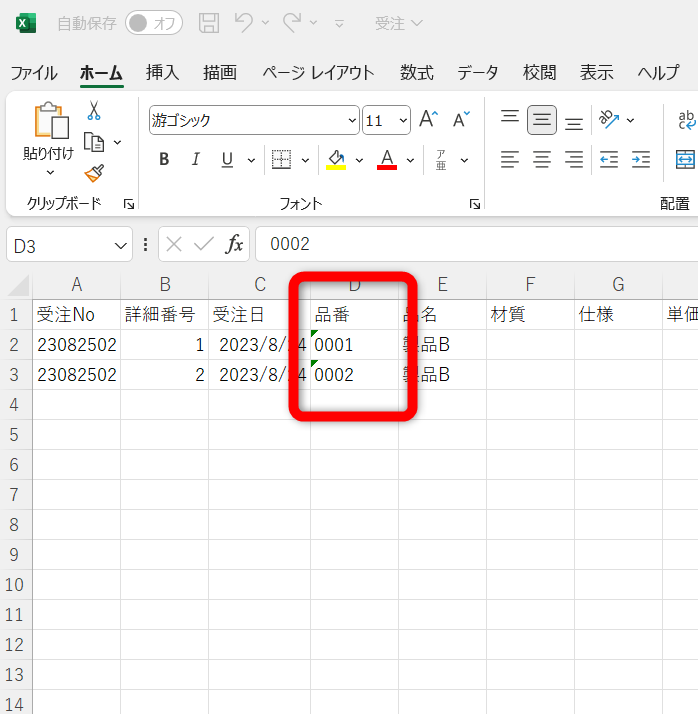698x714 pixels.
Task: Click the Increase Font Size icon
Action: point(428,120)
